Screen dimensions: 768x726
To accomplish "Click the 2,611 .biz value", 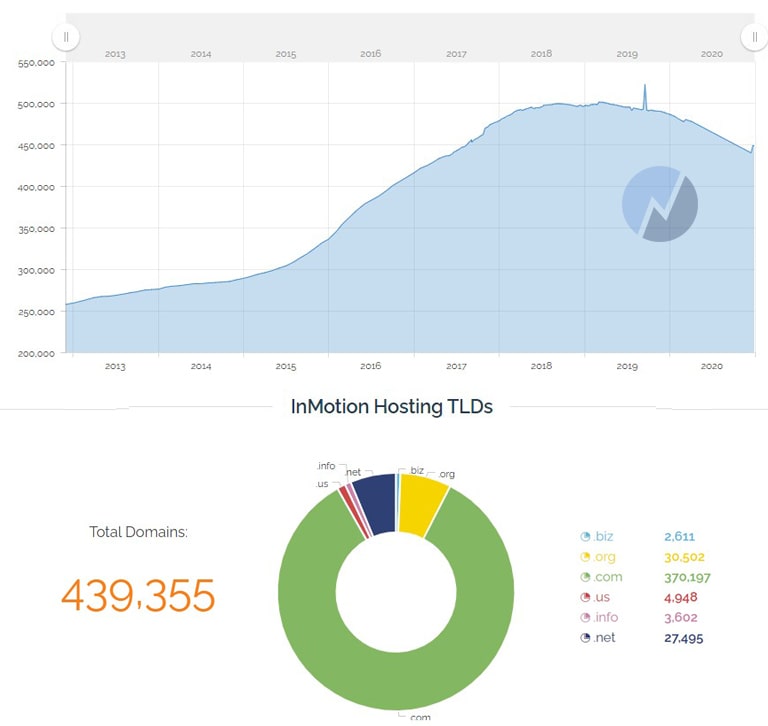I will pyautogui.click(x=679, y=536).
